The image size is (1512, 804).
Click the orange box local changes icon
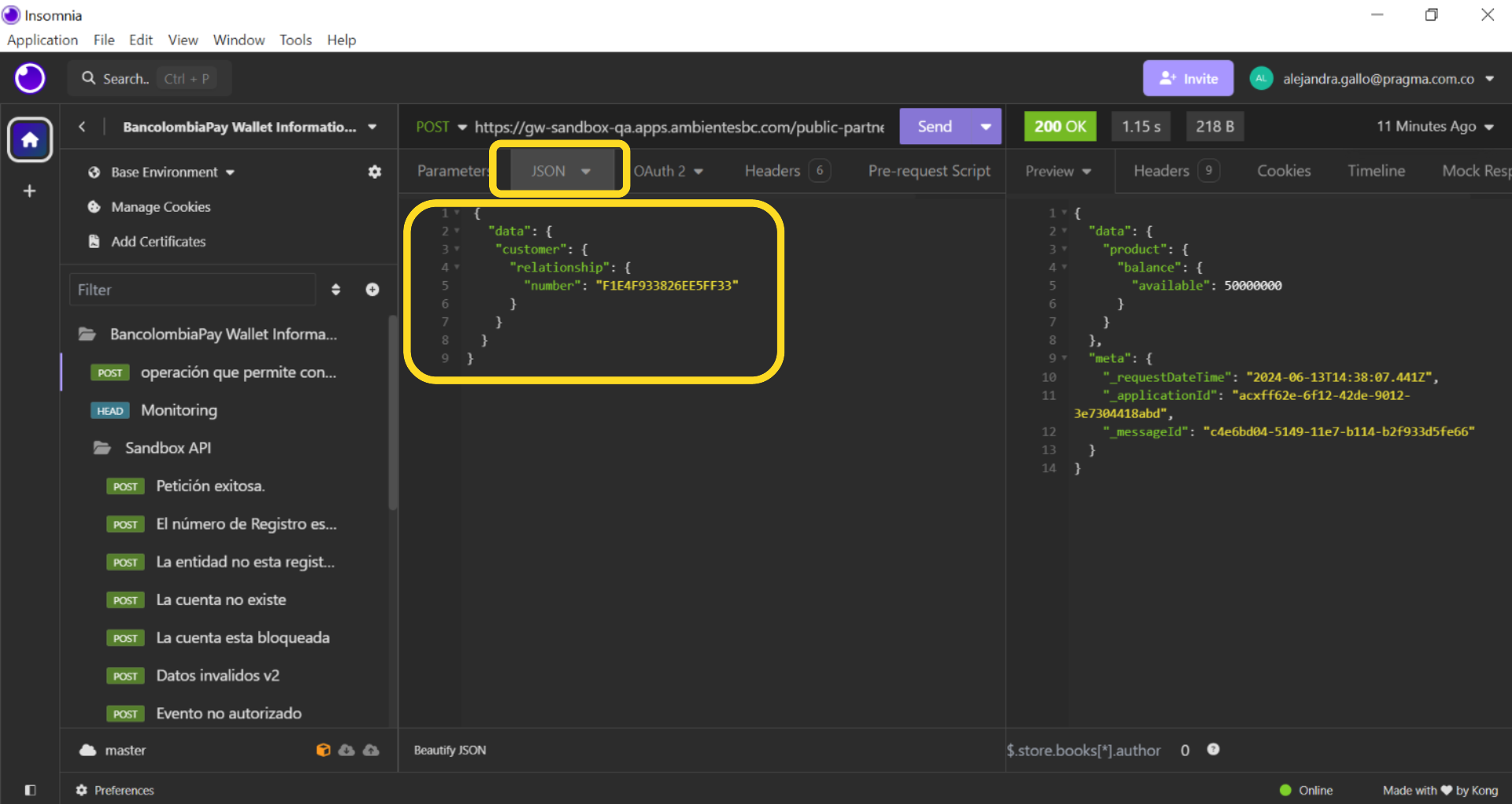(323, 750)
